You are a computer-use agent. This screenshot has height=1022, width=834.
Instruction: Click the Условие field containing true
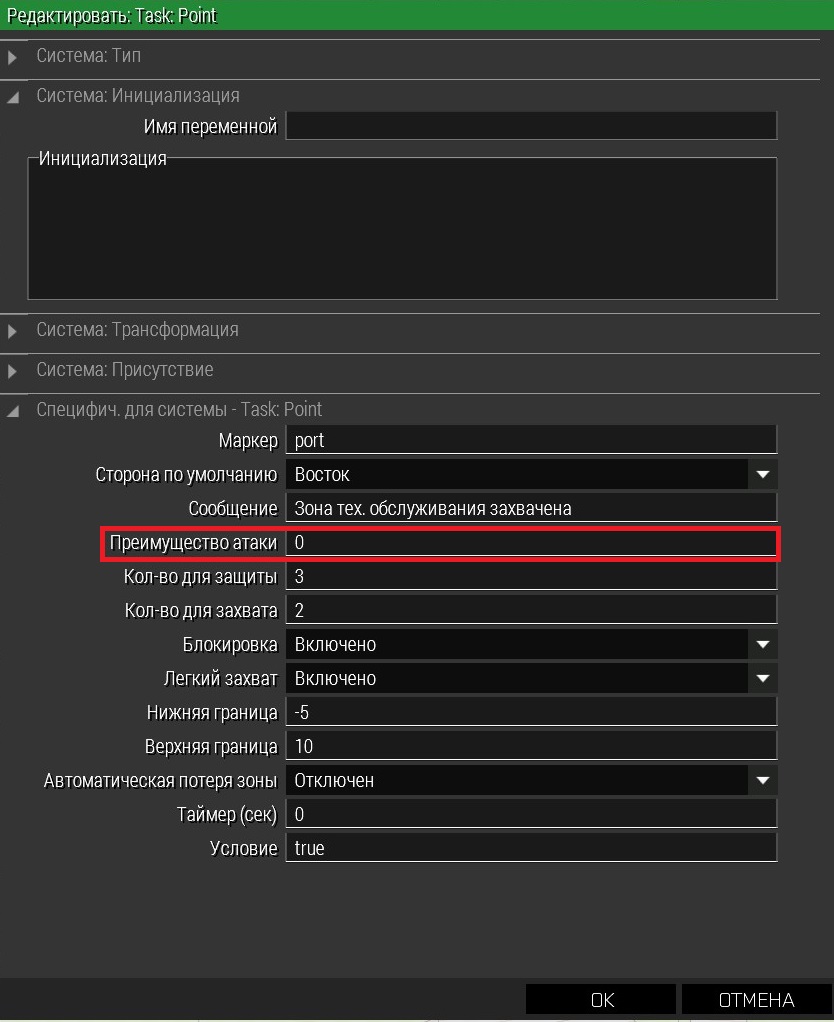pyautogui.click(x=531, y=848)
